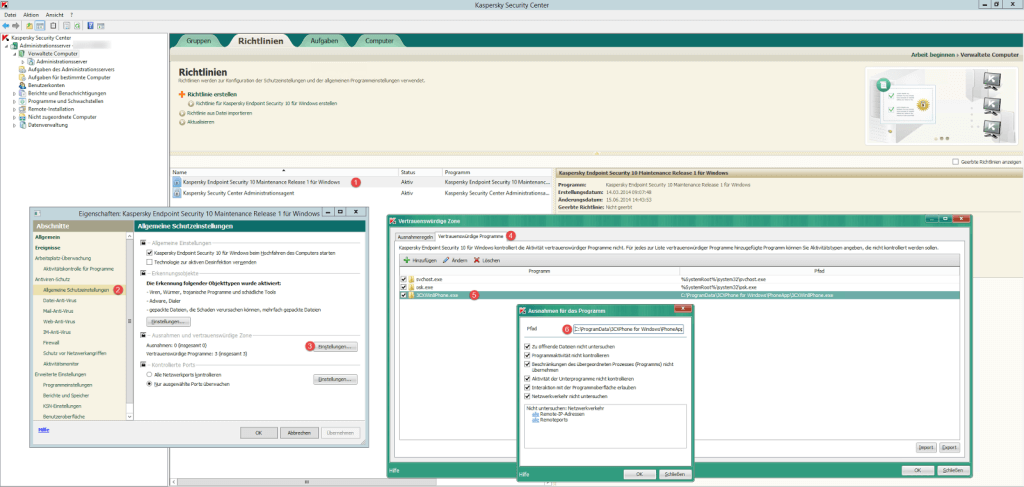
Task: Collapse the Kontrollierte Ports section icon
Action: point(143,363)
